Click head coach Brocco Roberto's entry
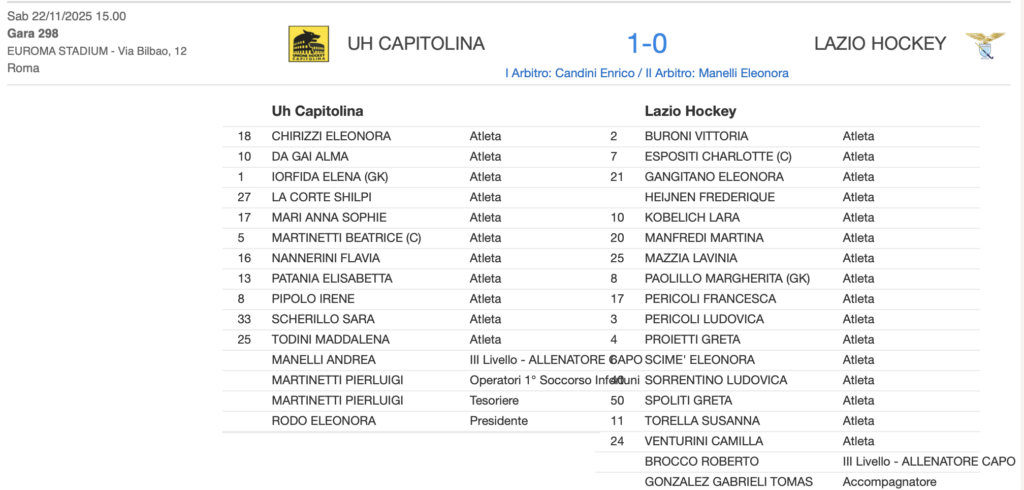This screenshot has height=490, width=1024. point(701,462)
